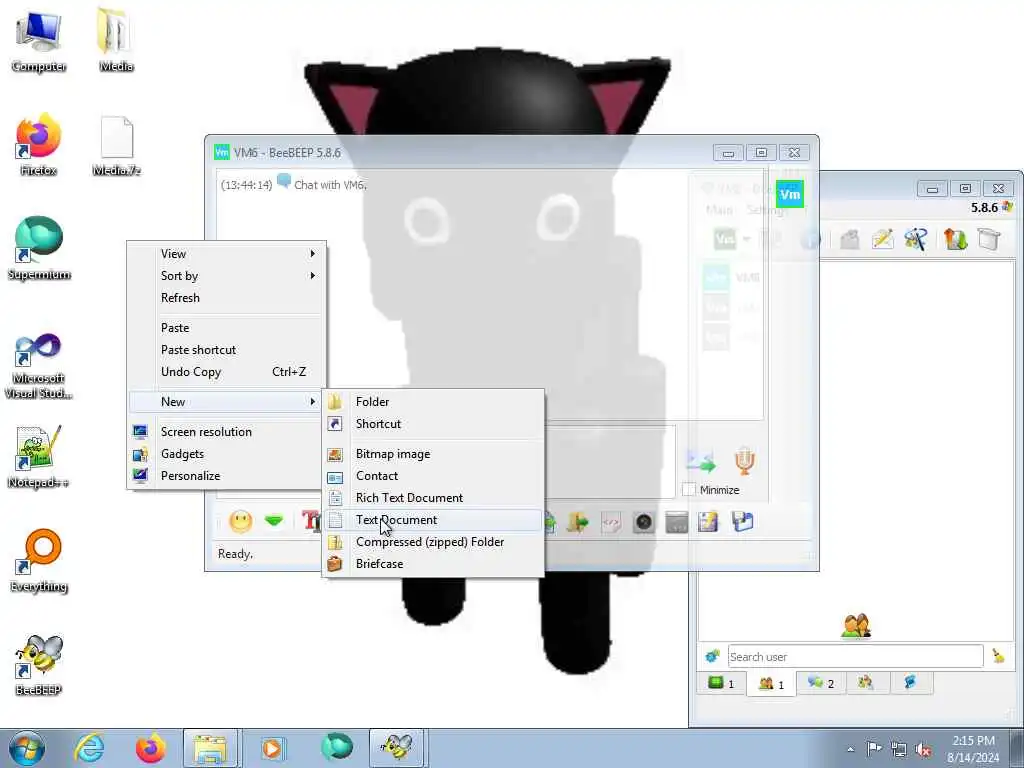
Task: Create a new Text Document
Action: coord(433,520)
